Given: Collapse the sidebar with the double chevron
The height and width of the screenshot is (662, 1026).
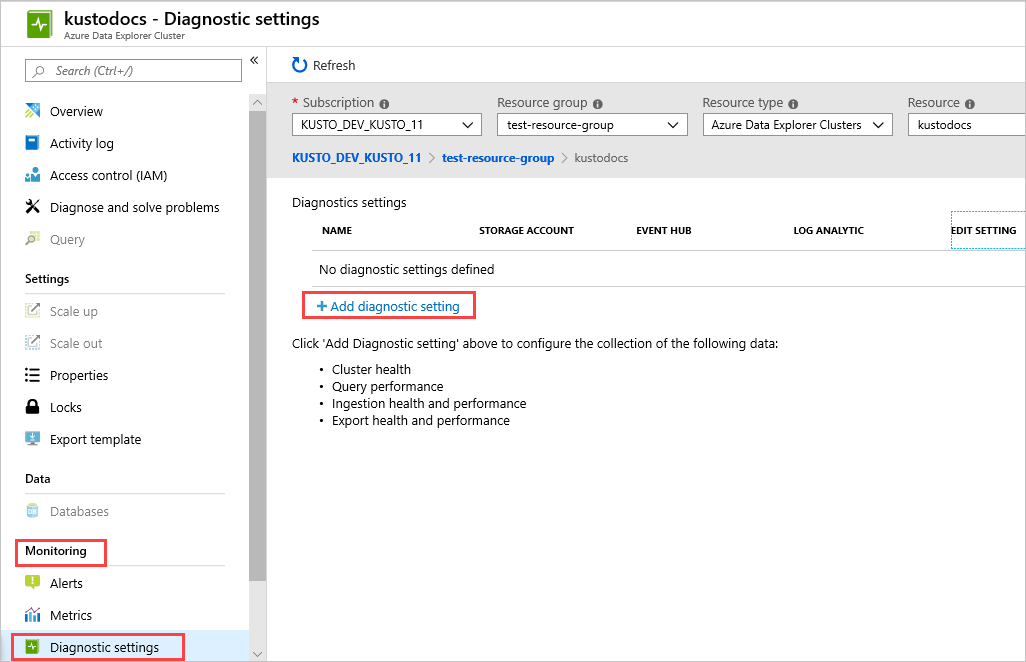Looking at the screenshot, I should 254,60.
